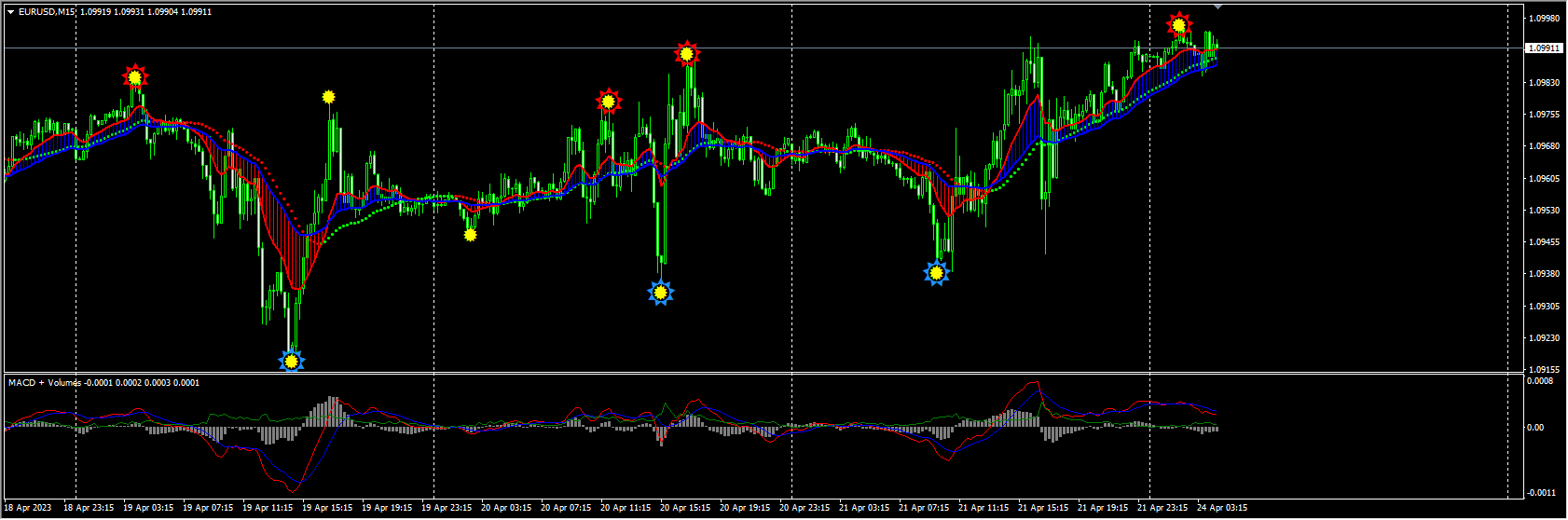Click the 21 Apr 23:15 time label

click(x=1162, y=508)
